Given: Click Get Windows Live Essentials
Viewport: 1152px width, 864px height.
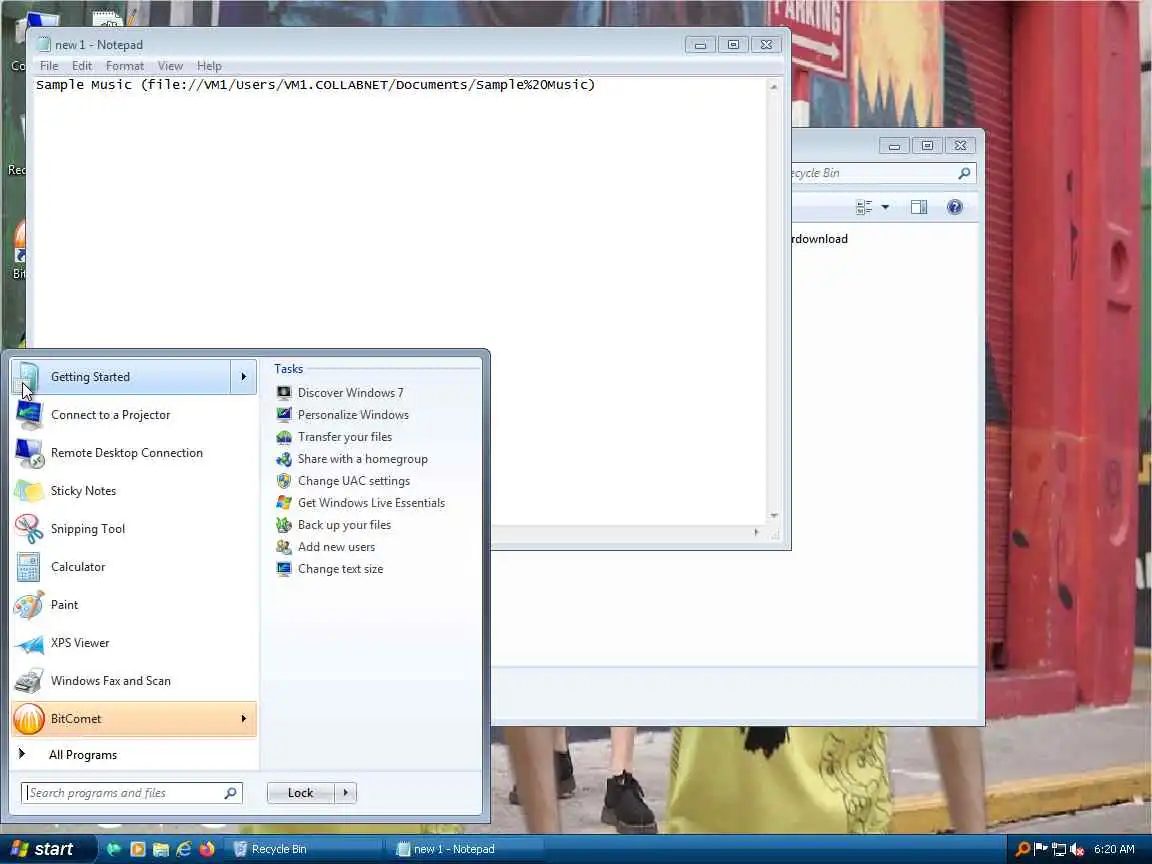Looking at the screenshot, I should (x=361, y=503).
